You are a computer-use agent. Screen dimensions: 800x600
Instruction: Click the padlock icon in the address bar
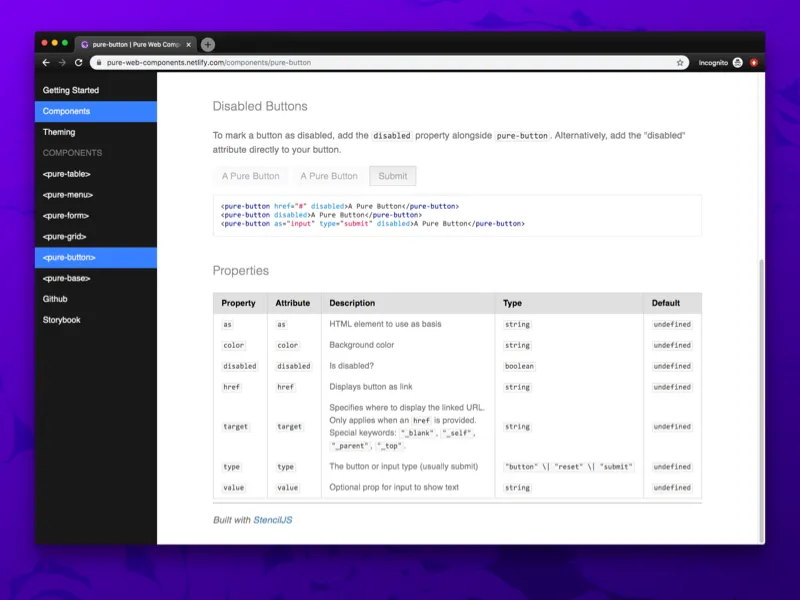(x=98, y=62)
